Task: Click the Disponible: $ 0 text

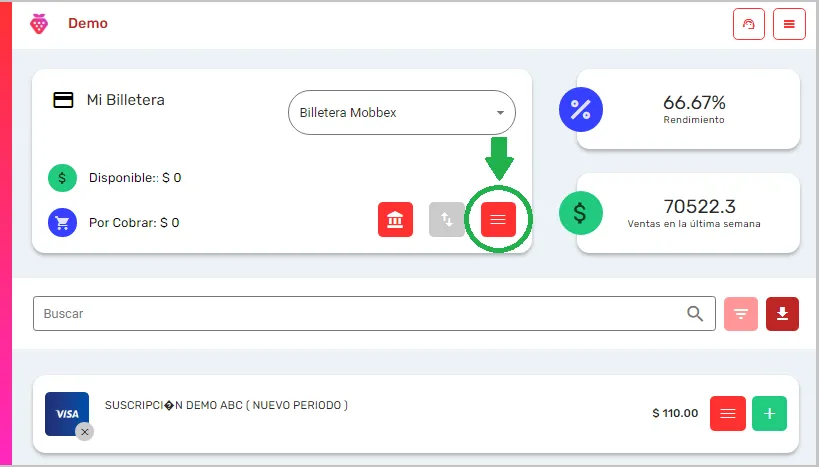Action: (x=135, y=178)
